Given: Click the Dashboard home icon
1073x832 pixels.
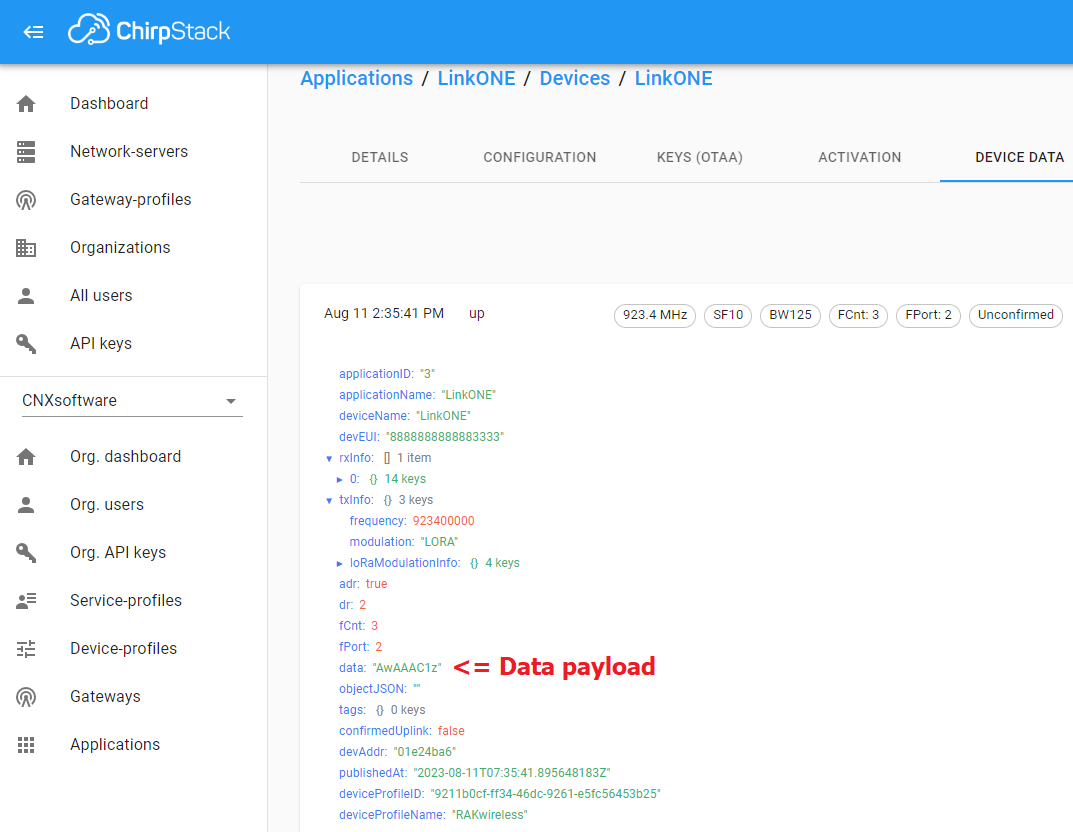Looking at the screenshot, I should [x=26, y=104].
